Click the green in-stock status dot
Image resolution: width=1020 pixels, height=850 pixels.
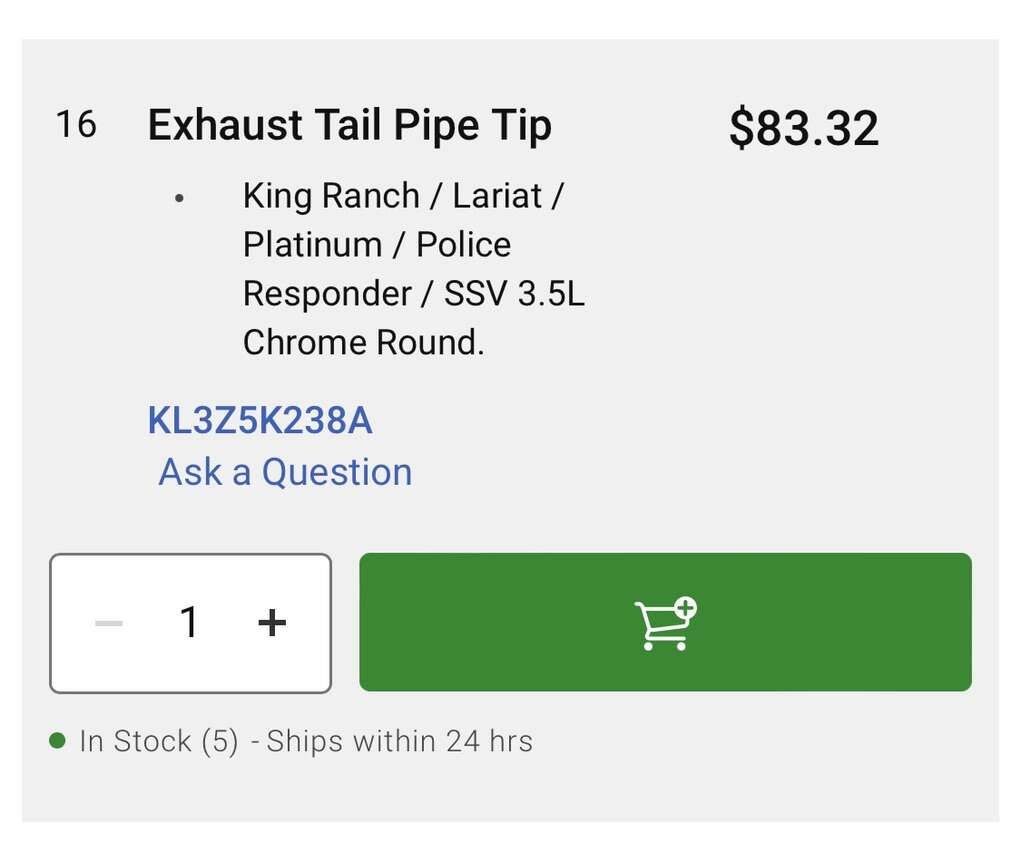pyautogui.click(x=58, y=741)
